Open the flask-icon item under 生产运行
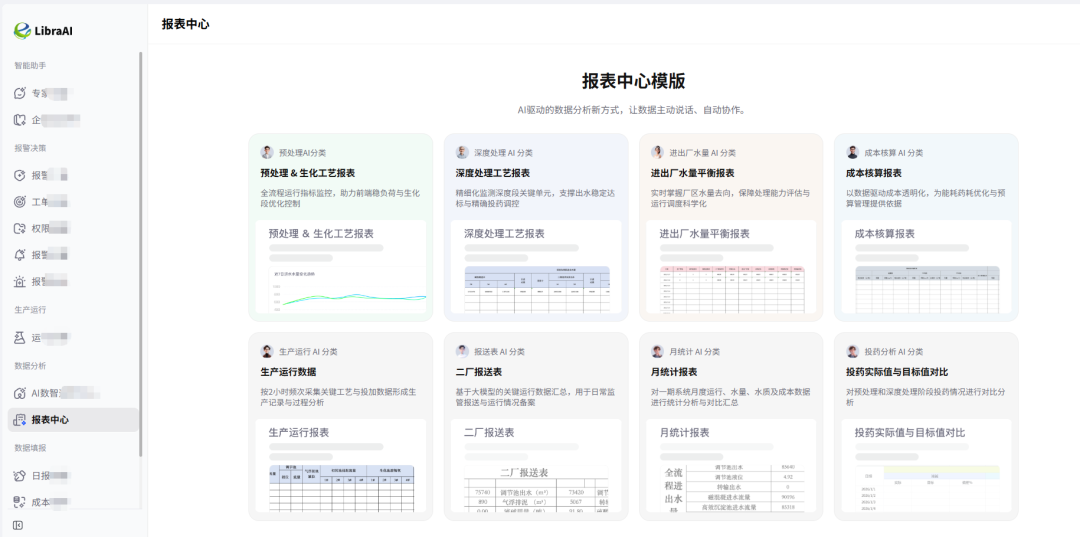 73,337
